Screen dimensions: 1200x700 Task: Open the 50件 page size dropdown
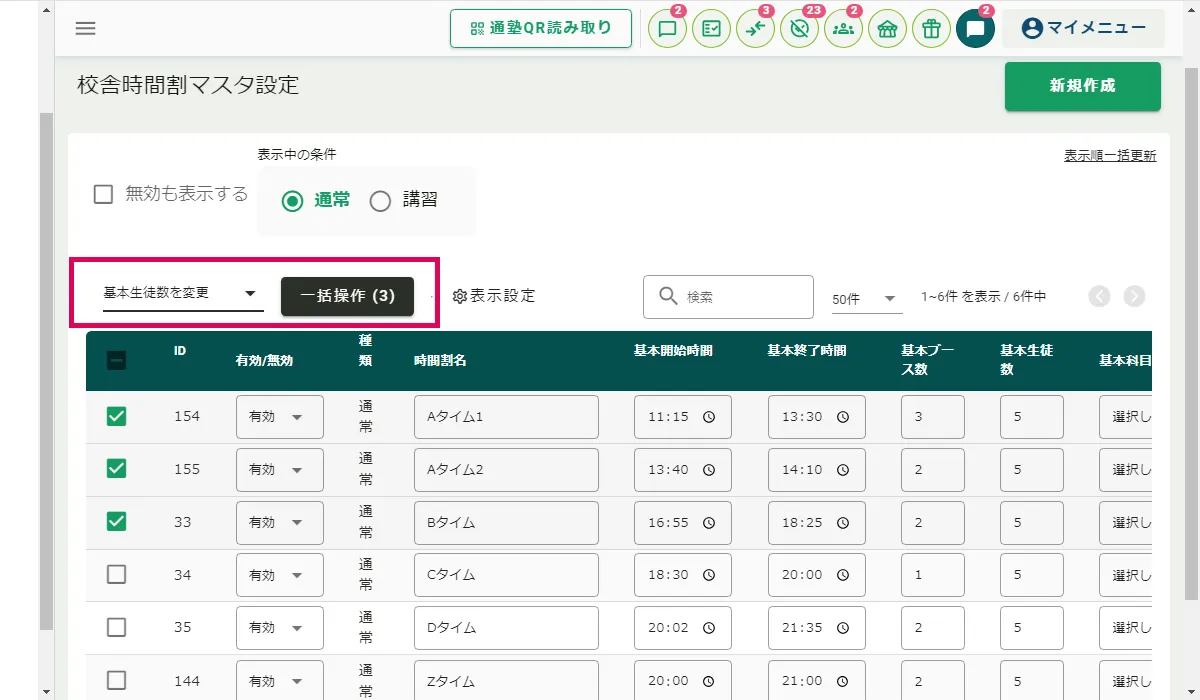click(x=867, y=298)
